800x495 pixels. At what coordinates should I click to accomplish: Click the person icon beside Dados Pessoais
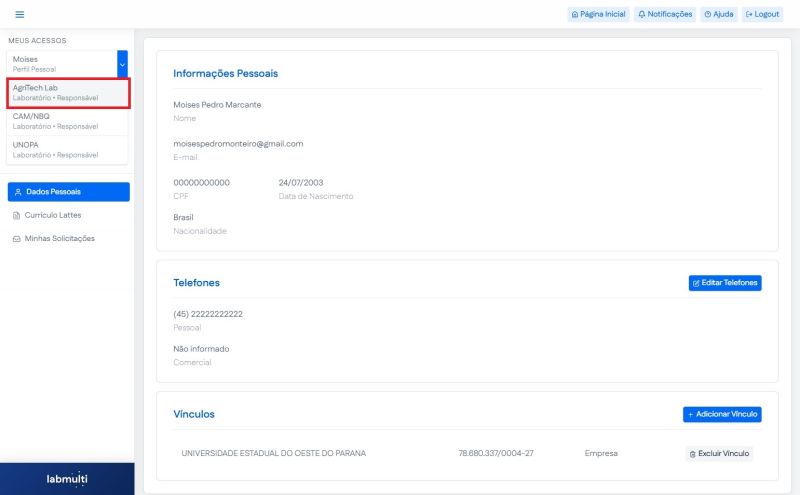tap(18, 191)
